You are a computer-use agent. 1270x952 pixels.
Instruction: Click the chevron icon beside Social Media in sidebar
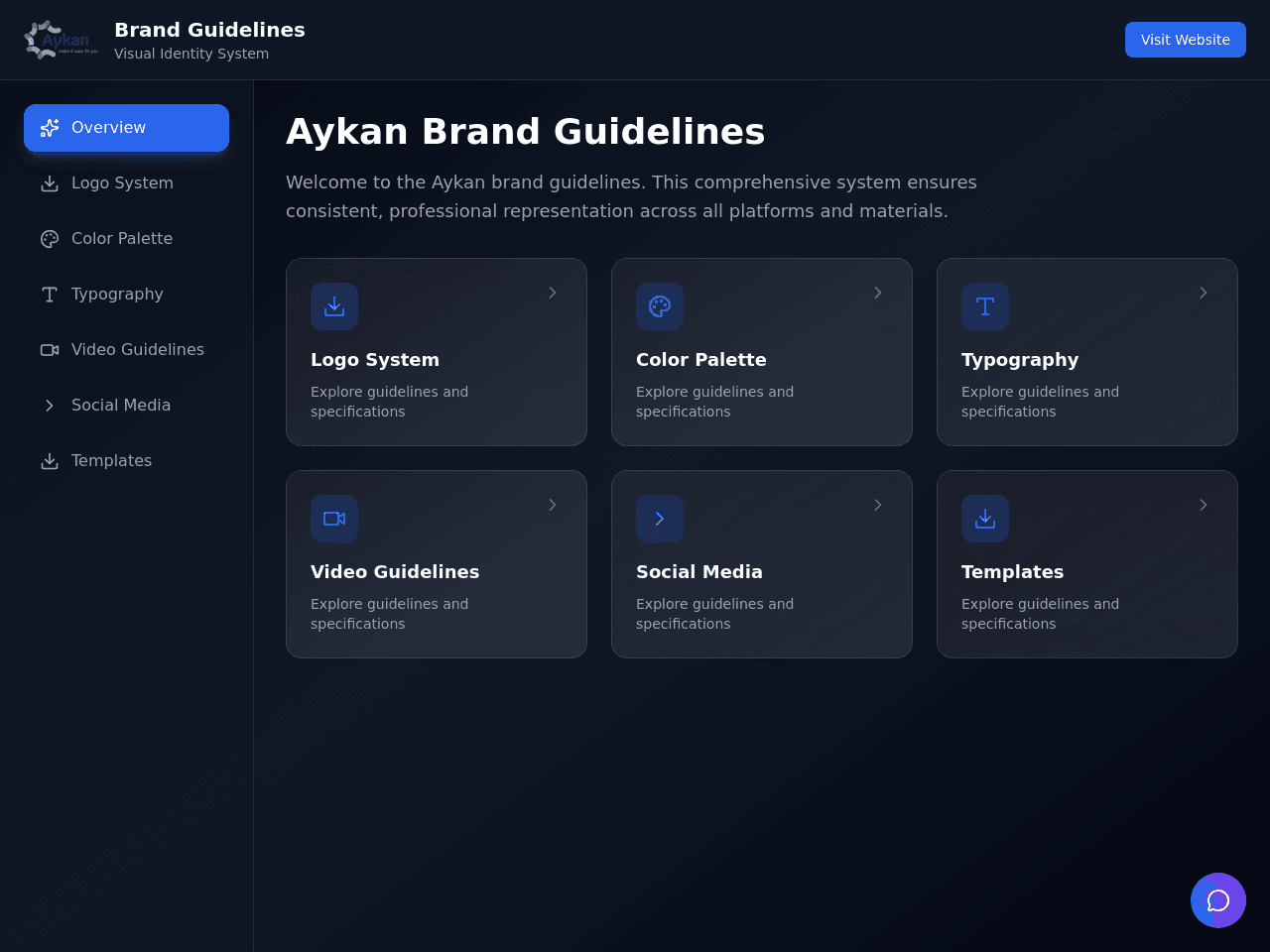click(x=50, y=406)
